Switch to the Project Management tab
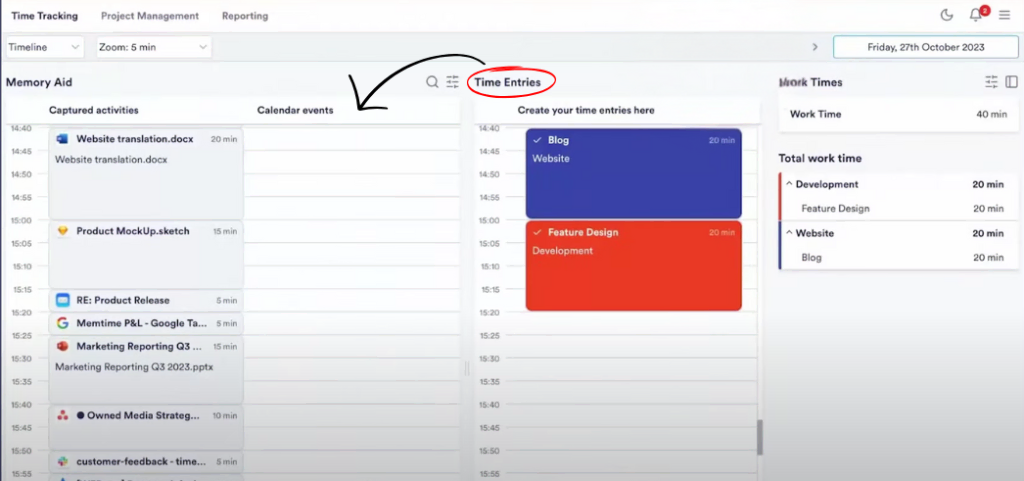Image resolution: width=1024 pixels, height=481 pixels. coord(150,16)
